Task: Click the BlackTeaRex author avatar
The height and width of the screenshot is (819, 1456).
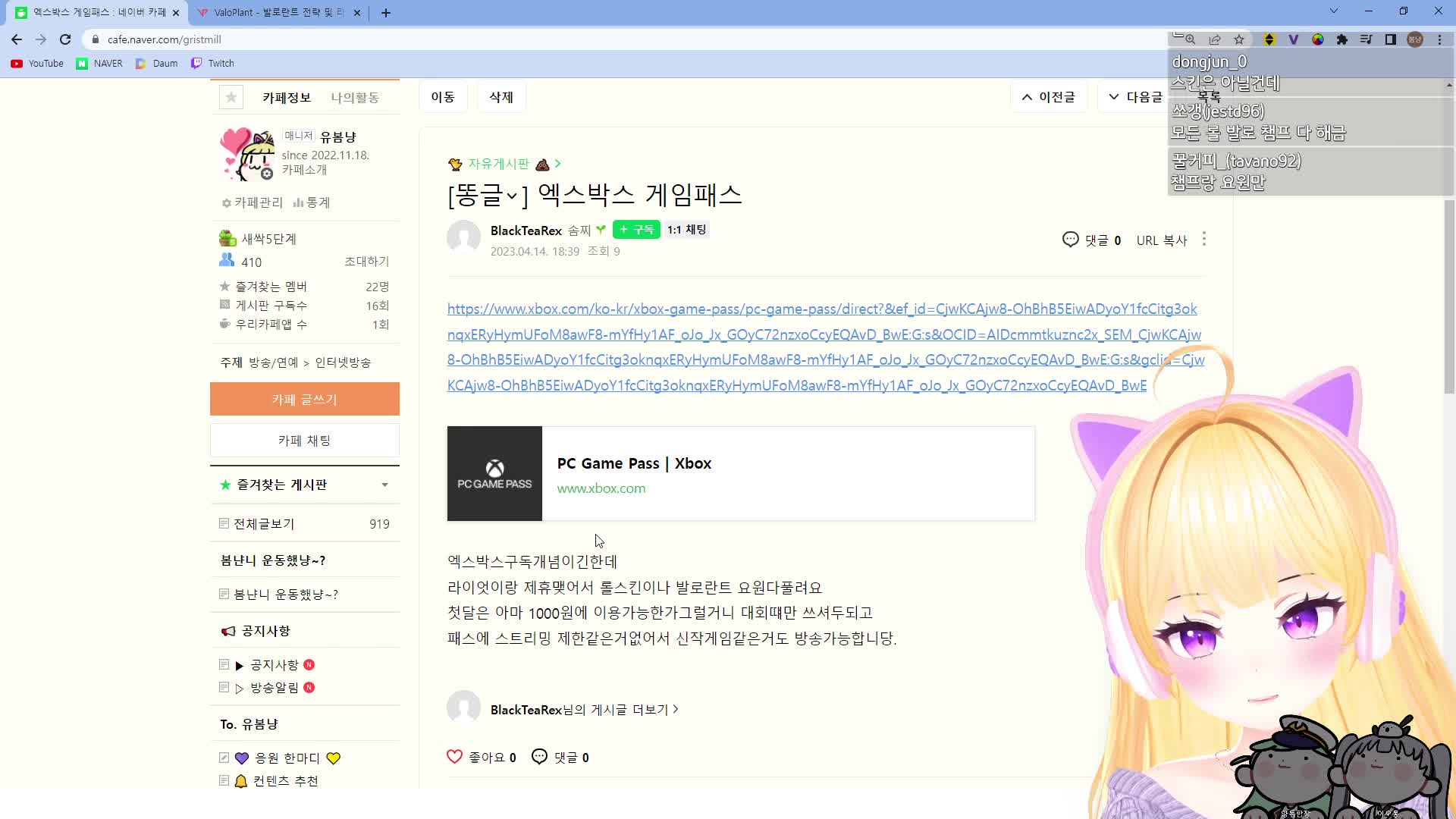Action: point(463,237)
